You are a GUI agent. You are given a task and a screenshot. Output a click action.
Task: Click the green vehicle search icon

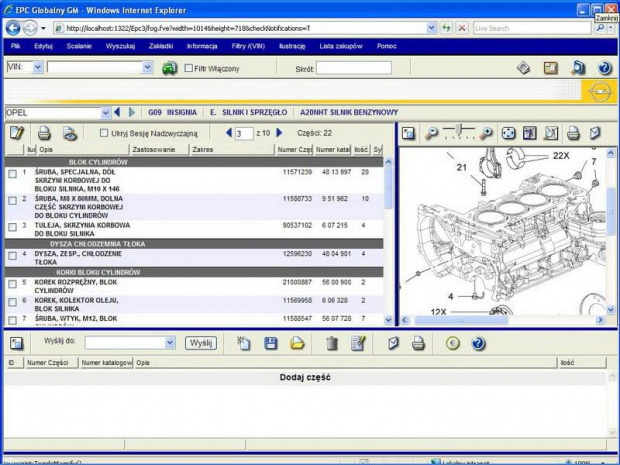(169, 68)
